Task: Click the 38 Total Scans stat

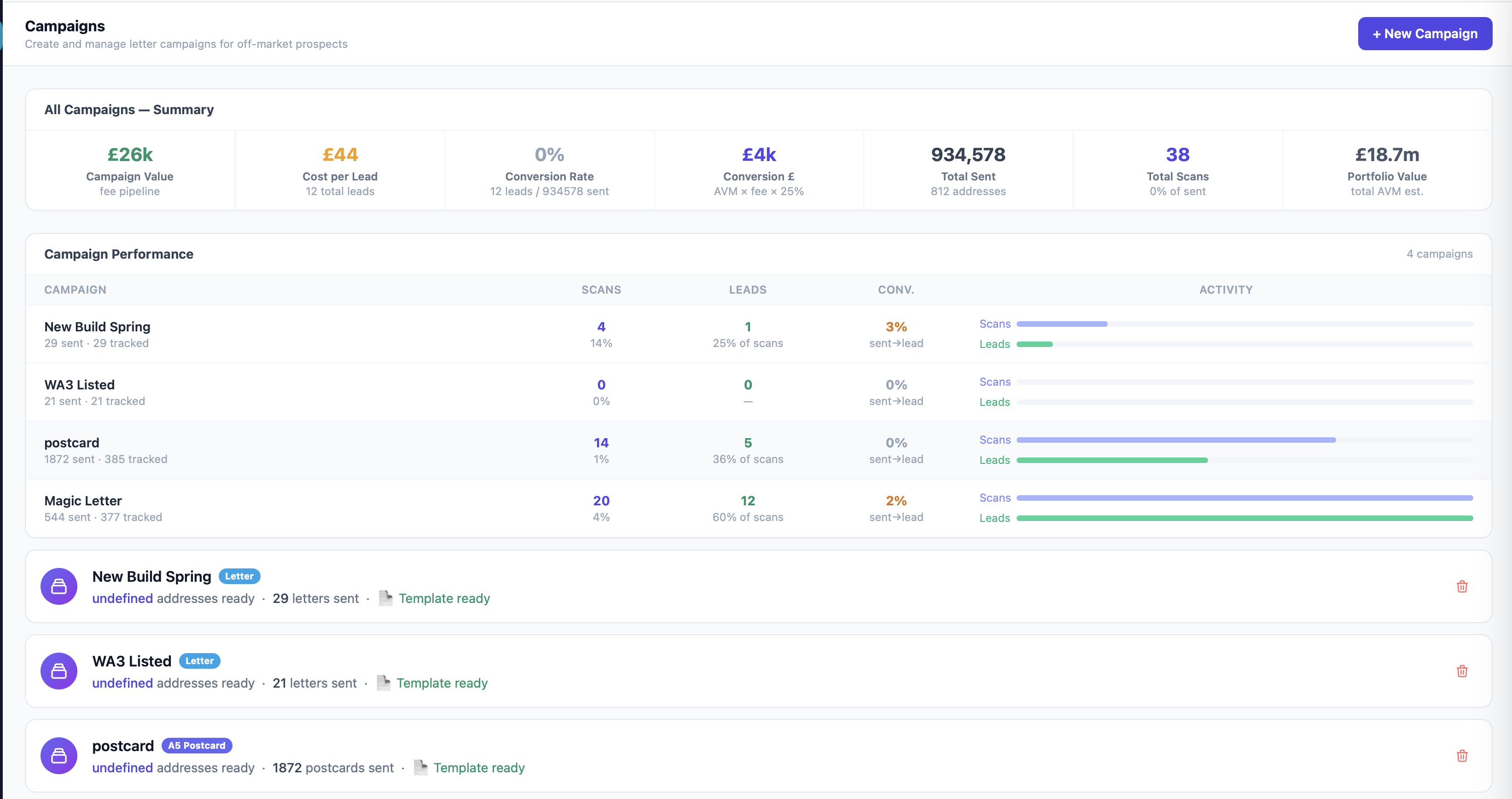Action: 1178,170
